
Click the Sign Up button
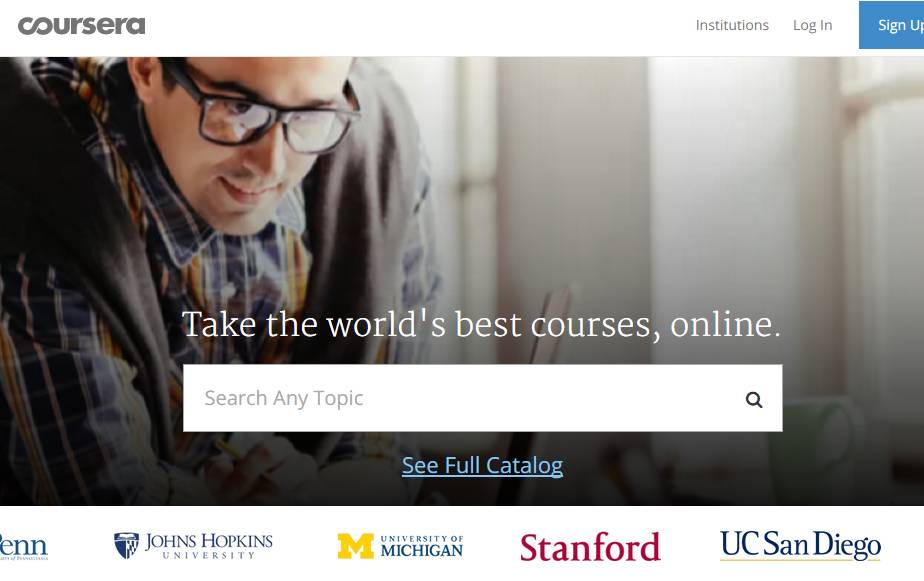pos(892,25)
